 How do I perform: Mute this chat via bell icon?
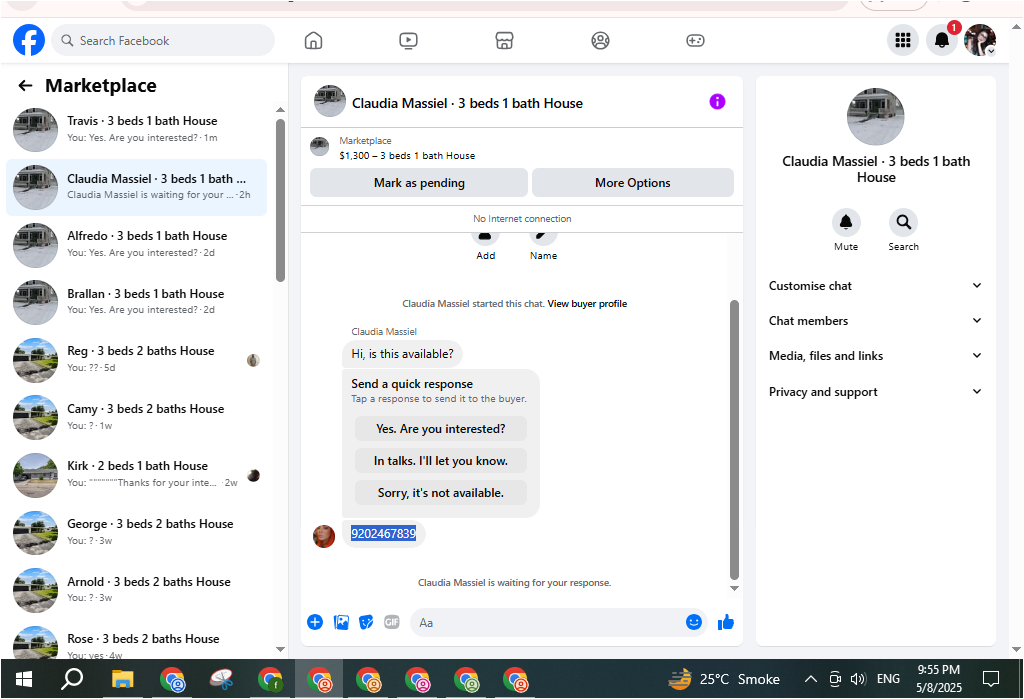click(846, 223)
